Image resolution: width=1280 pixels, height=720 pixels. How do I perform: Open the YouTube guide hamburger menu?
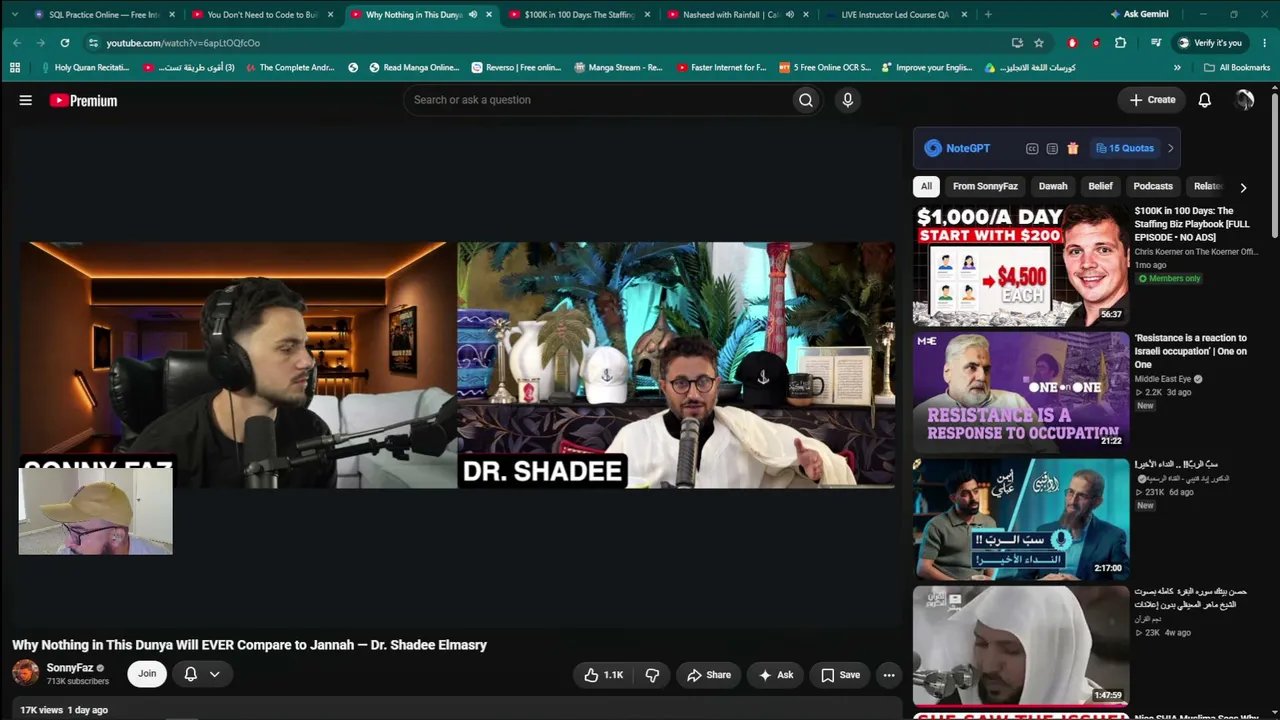26,100
